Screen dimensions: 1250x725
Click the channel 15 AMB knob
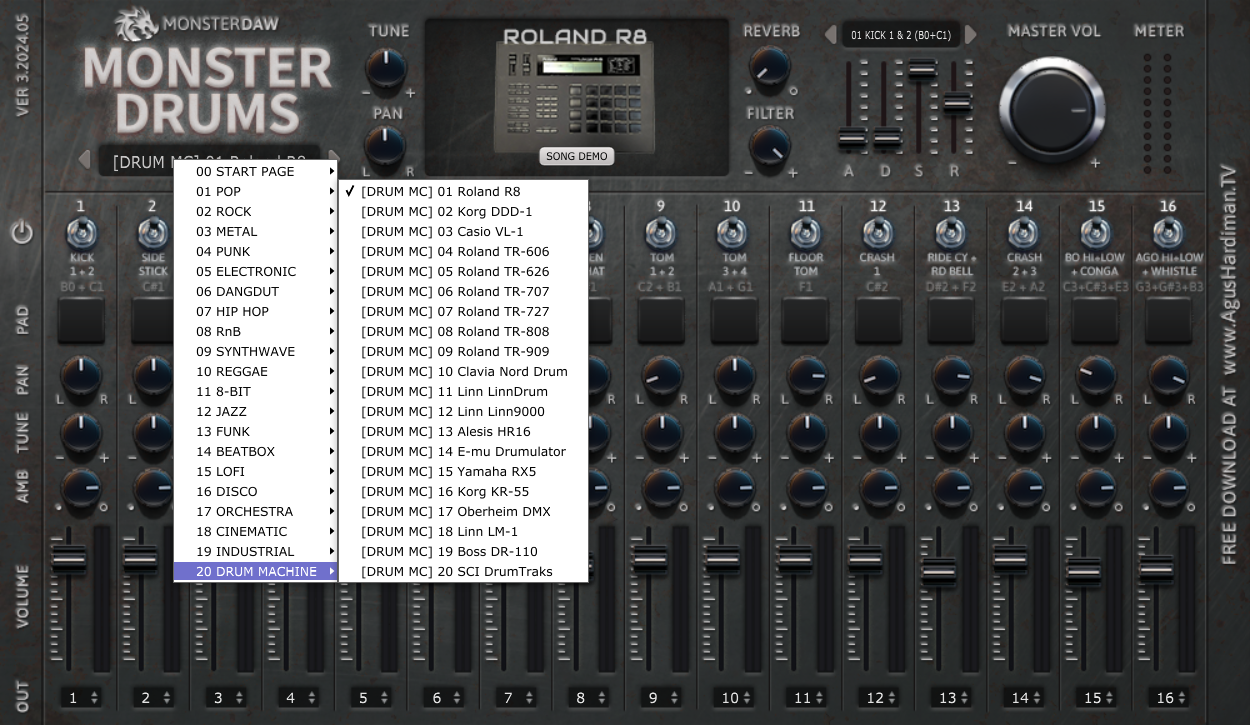click(x=1096, y=487)
